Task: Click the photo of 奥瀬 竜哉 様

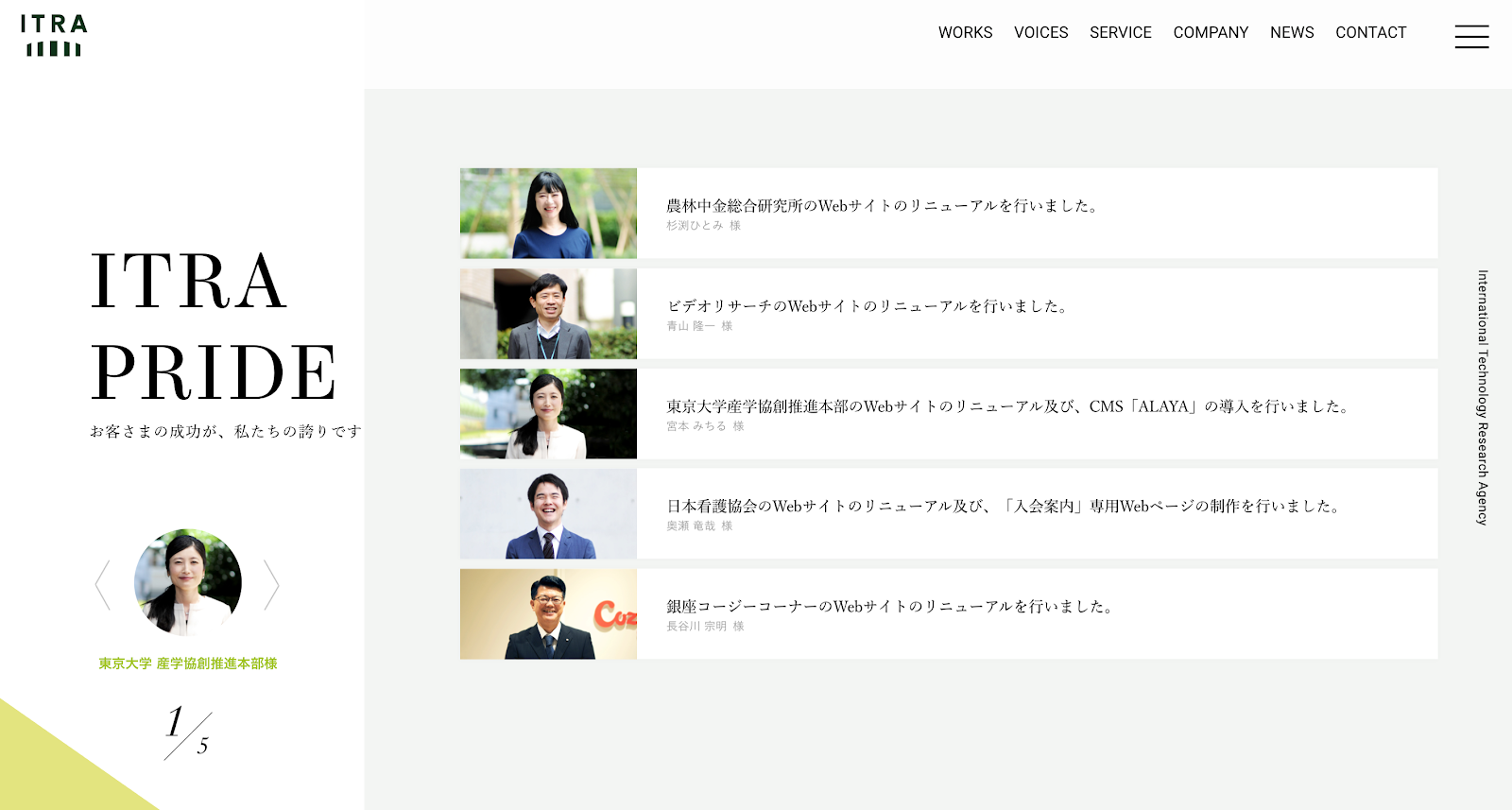Action: pyautogui.click(x=548, y=514)
